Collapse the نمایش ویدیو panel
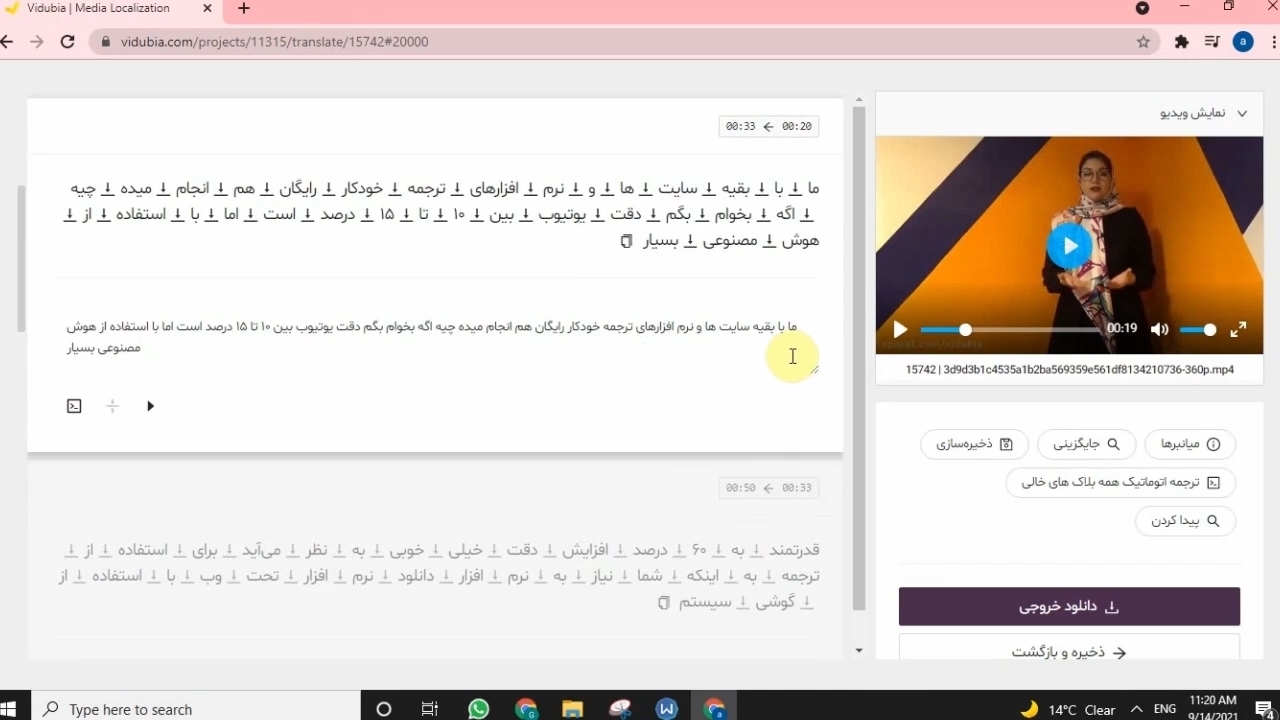The height and width of the screenshot is (720, 1280). 1242,113
